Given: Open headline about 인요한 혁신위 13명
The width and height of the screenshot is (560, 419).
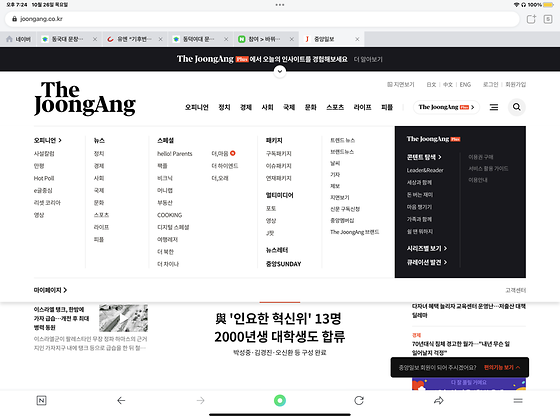Looking at the screenshot, I should pyautogui.click(x=280, y=328).
